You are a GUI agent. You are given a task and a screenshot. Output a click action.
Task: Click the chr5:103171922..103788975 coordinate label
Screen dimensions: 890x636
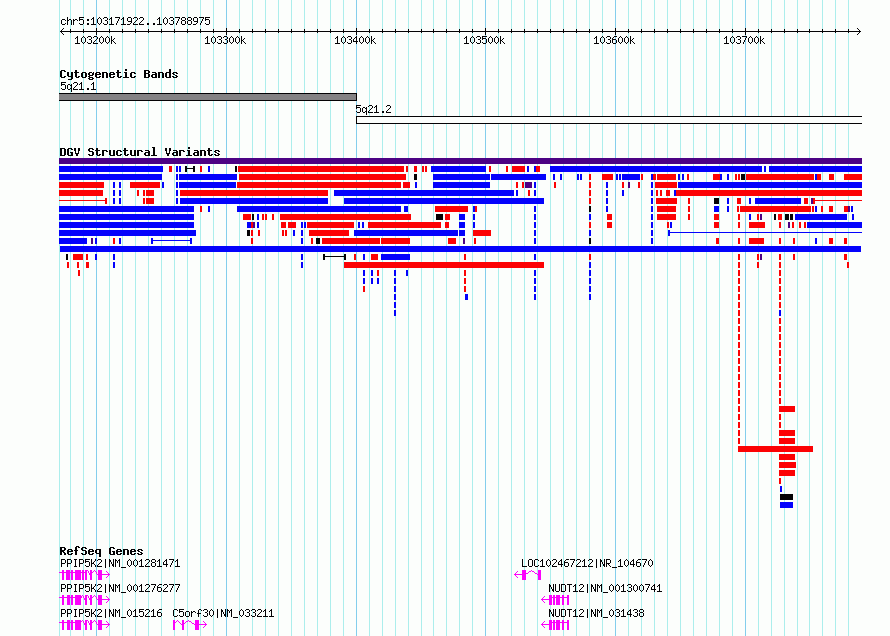tap(135, 21)
